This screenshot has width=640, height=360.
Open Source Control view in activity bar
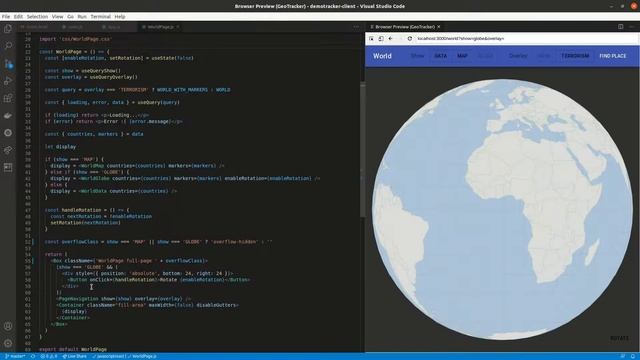point(8,64)
